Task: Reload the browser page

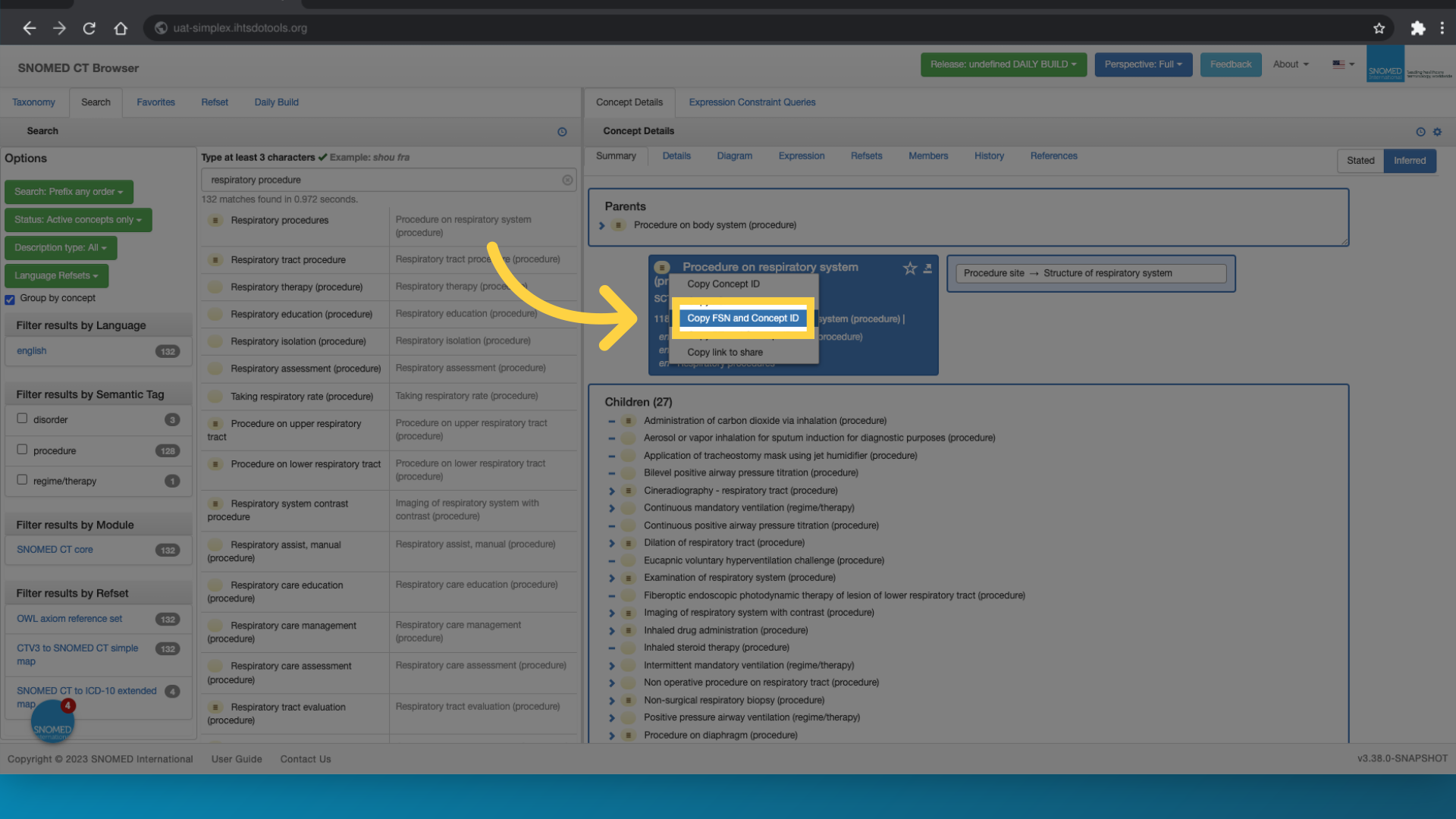Action: [x=89, y=28]
